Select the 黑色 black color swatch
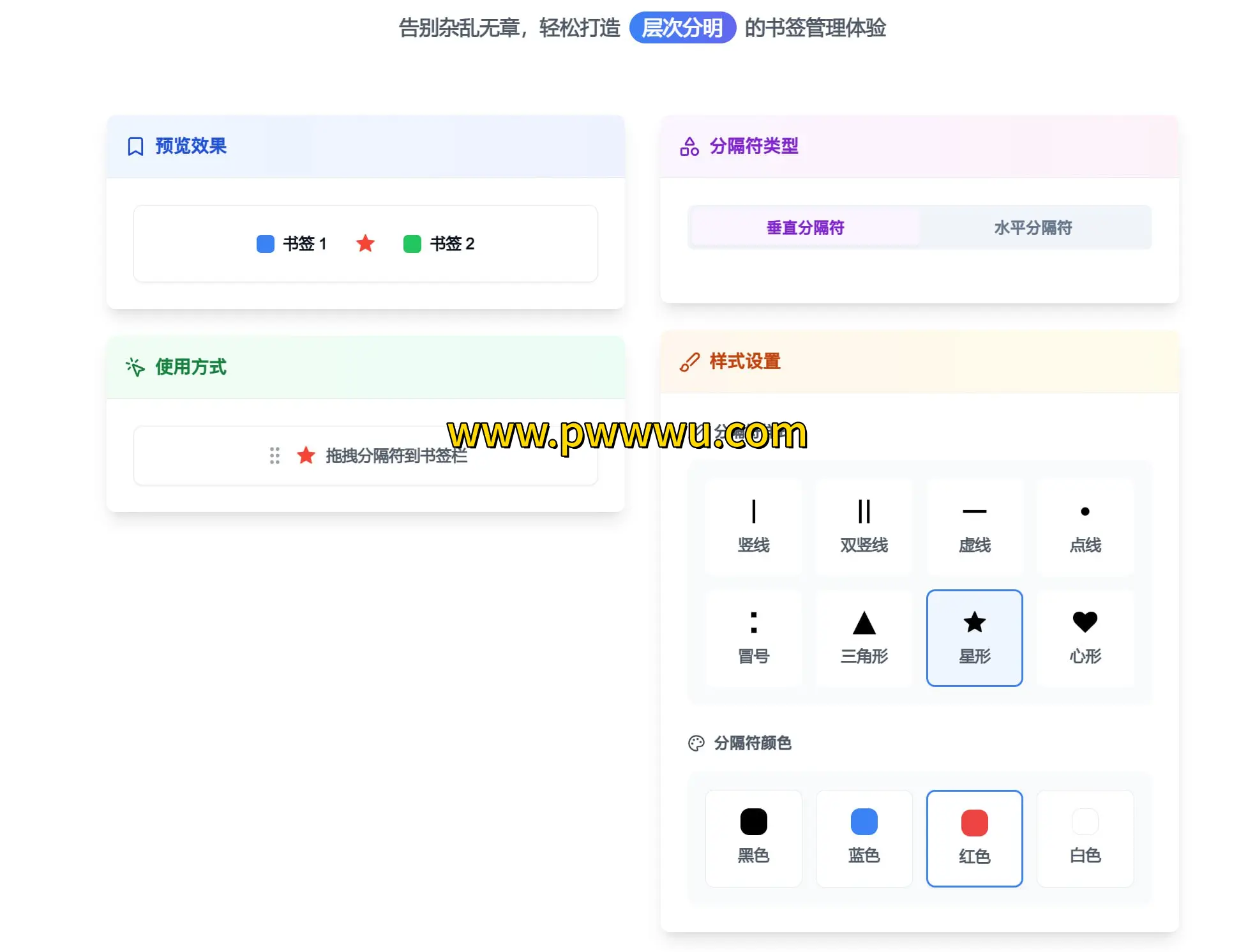This screenshot has height=952, width=1255. (753, 838)
